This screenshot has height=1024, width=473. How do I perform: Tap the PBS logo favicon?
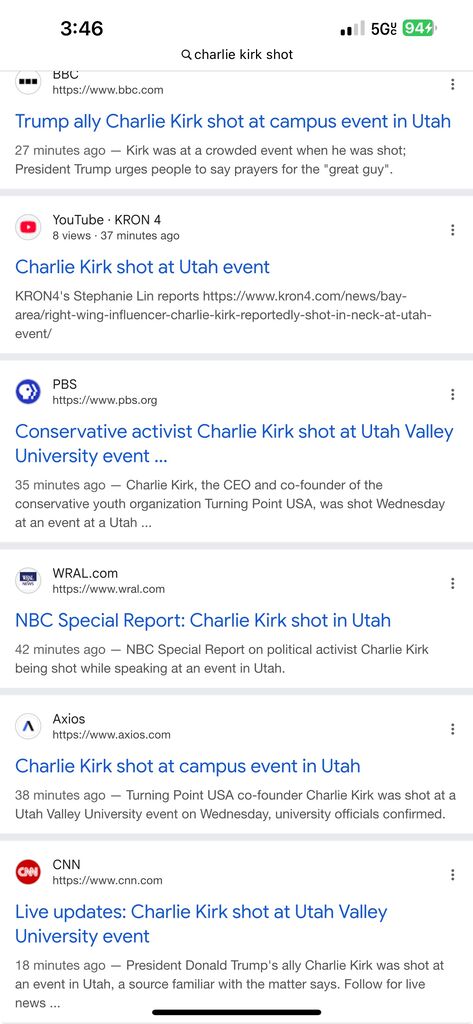[x=28, y=392]
